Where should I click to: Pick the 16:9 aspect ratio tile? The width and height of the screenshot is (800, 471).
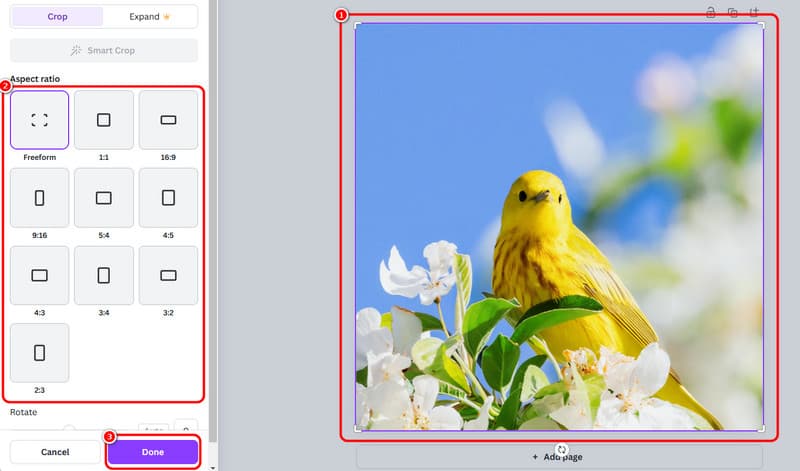coord(168,120)
